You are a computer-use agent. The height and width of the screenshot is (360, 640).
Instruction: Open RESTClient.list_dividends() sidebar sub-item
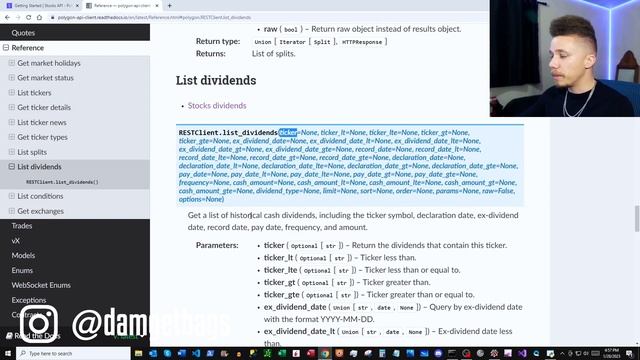pos(62,182)
